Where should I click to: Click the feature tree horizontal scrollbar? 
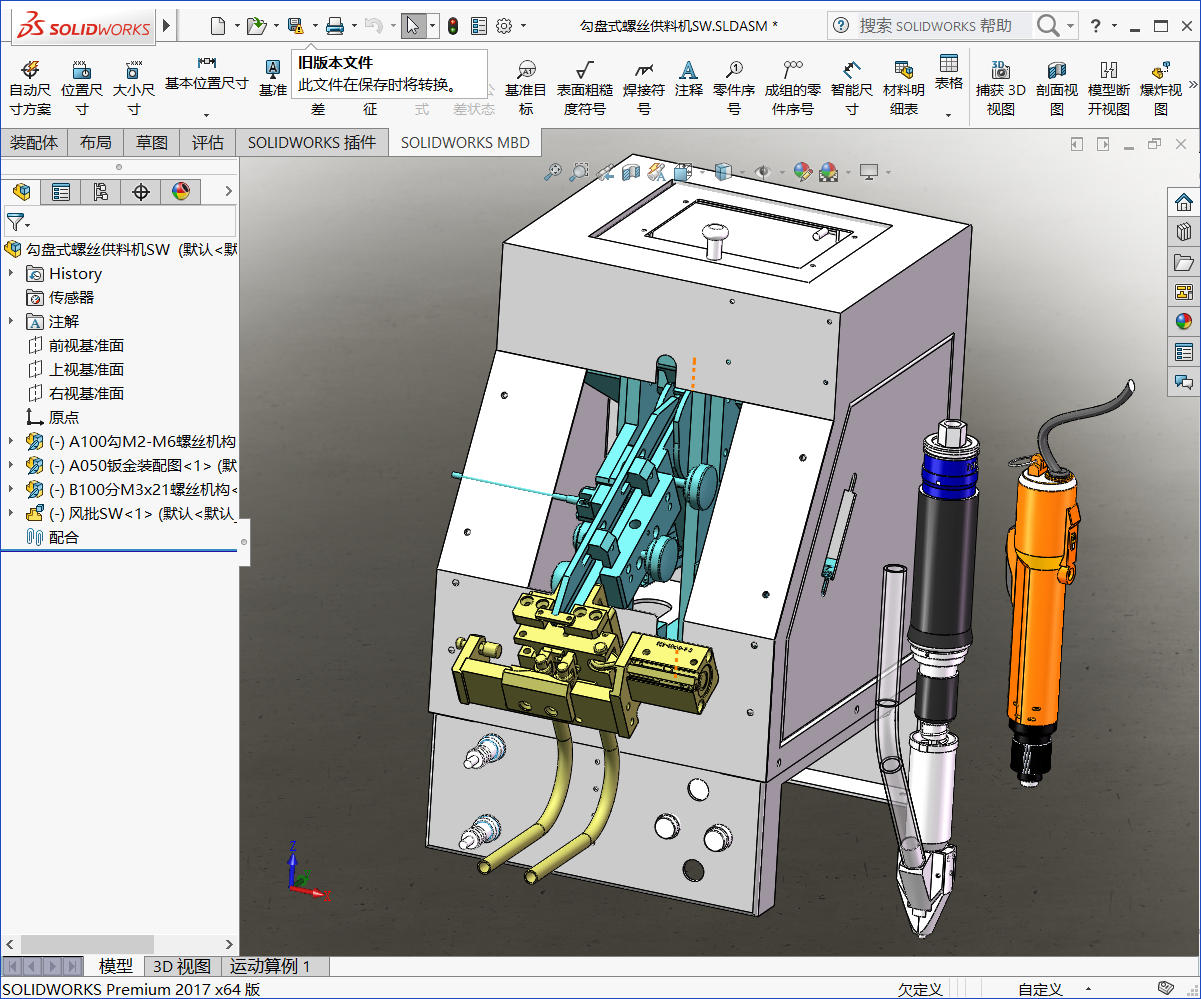point(87,944)
